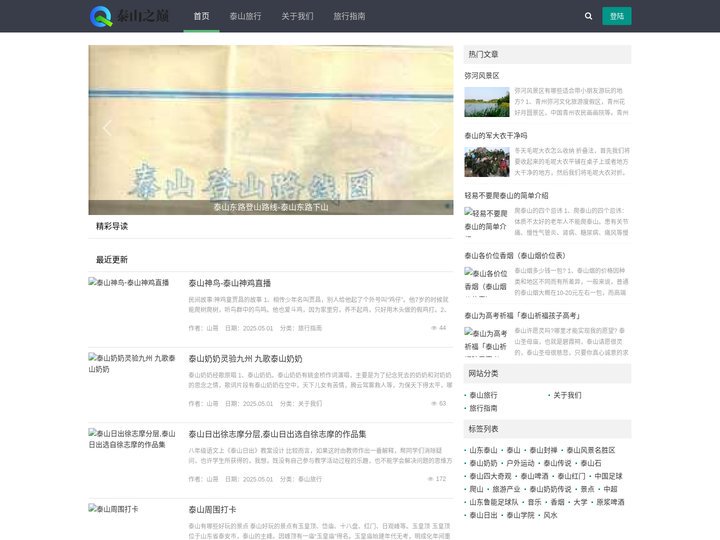Select tag 泰山红门
The height and width of the screenshot is (540, 720).
pyautogui.click(x=572, y=477)
